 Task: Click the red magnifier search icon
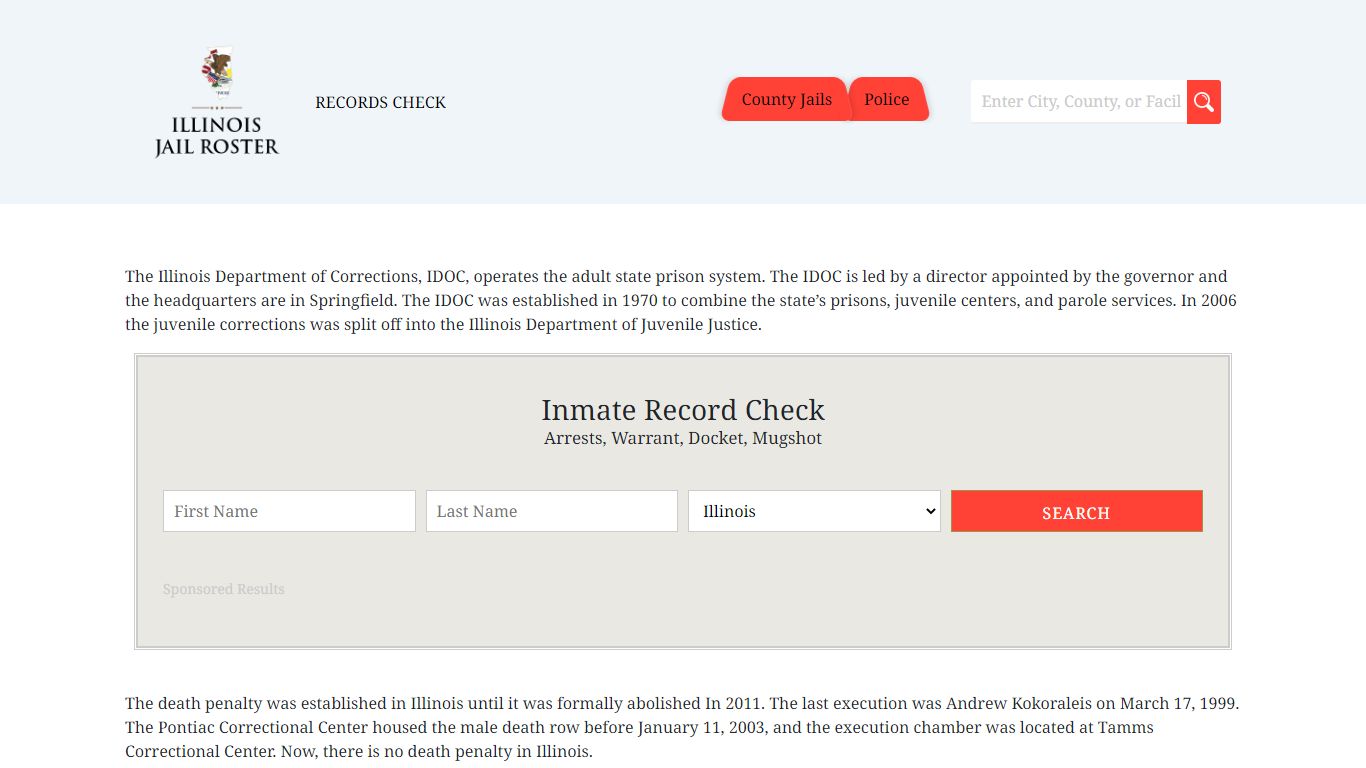[x=1204, y=102]
